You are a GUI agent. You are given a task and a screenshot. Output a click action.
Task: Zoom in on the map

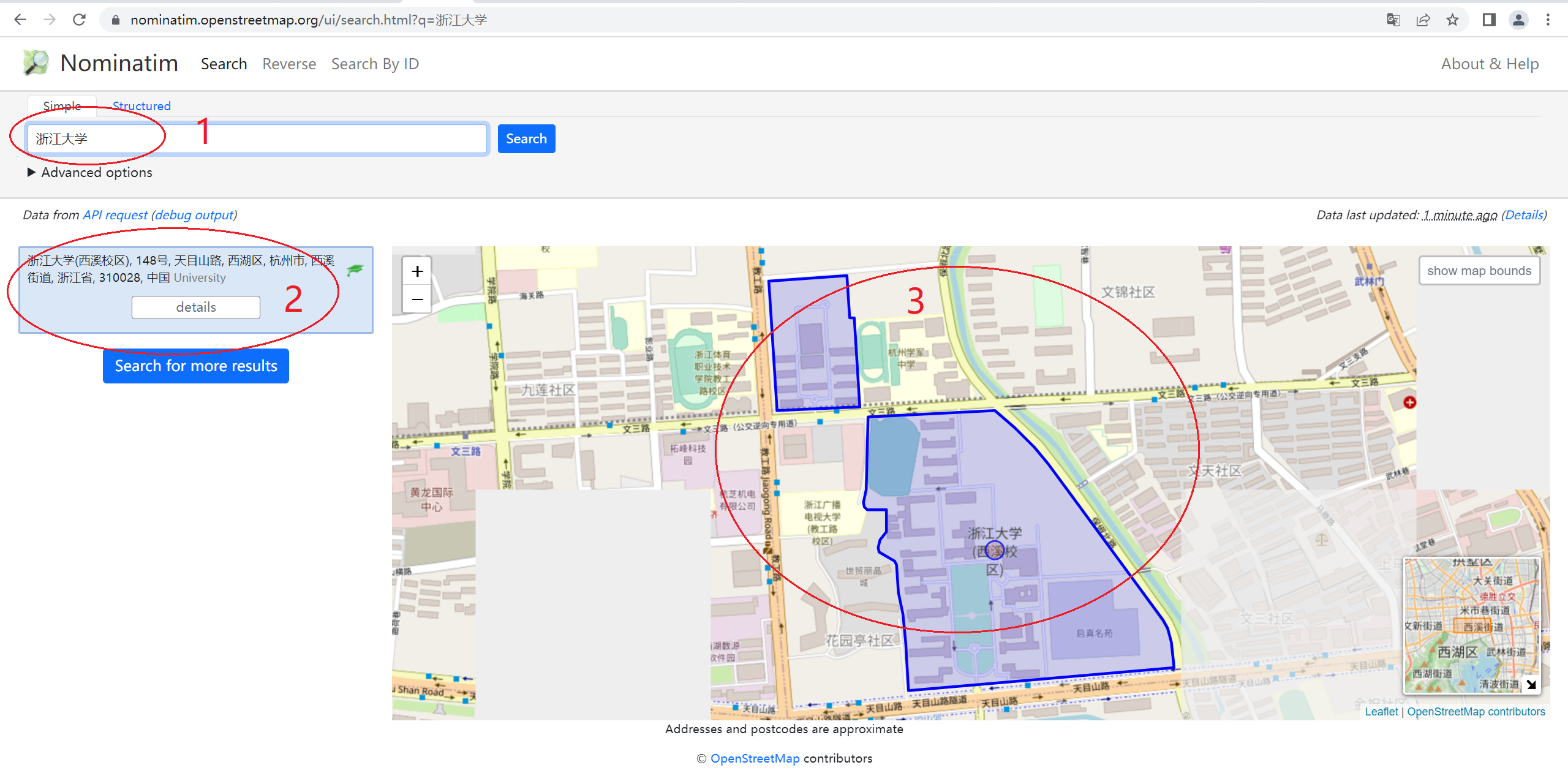point(417,271)
